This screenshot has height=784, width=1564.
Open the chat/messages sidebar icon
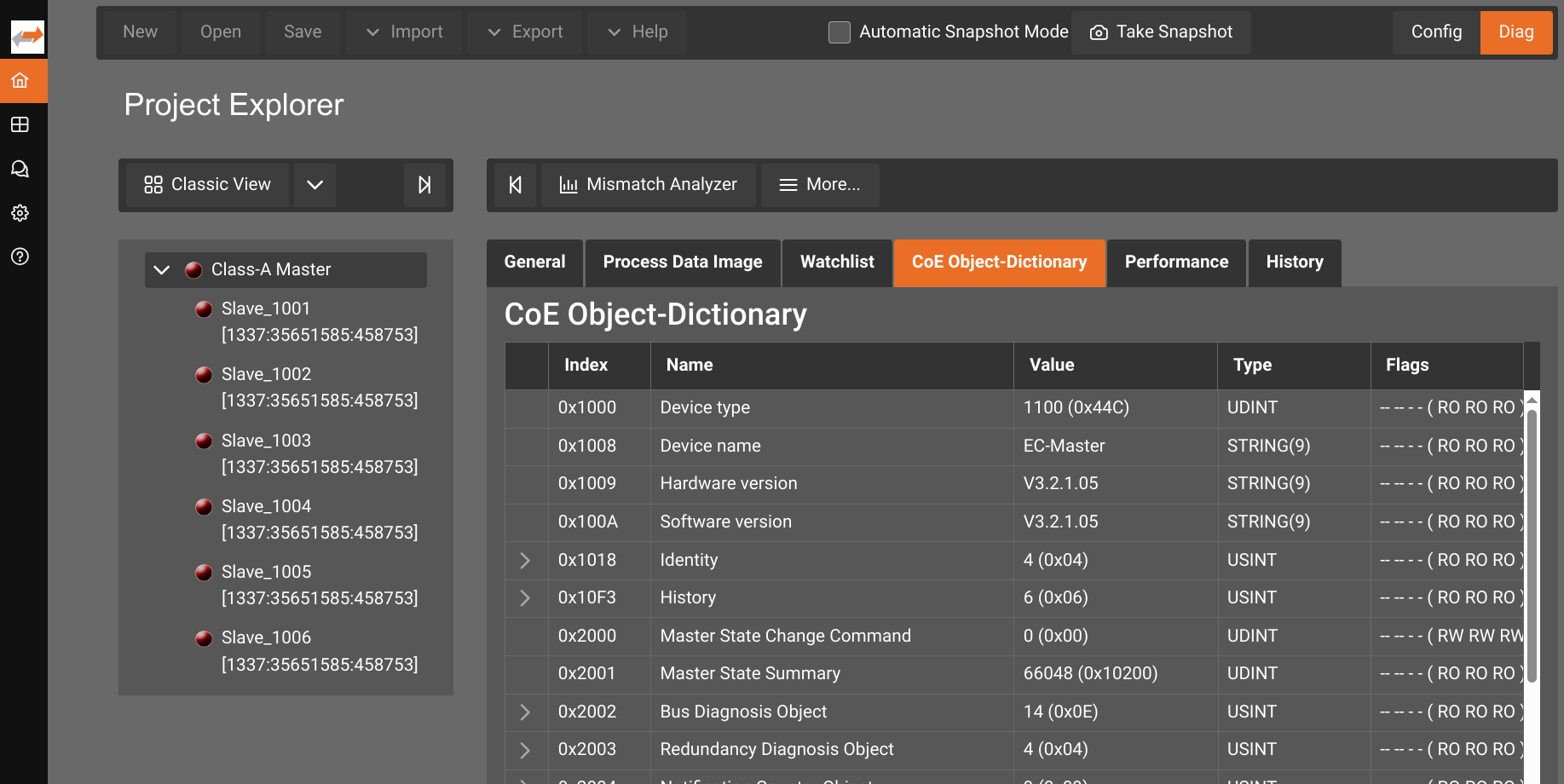click(x=20, y=169)
